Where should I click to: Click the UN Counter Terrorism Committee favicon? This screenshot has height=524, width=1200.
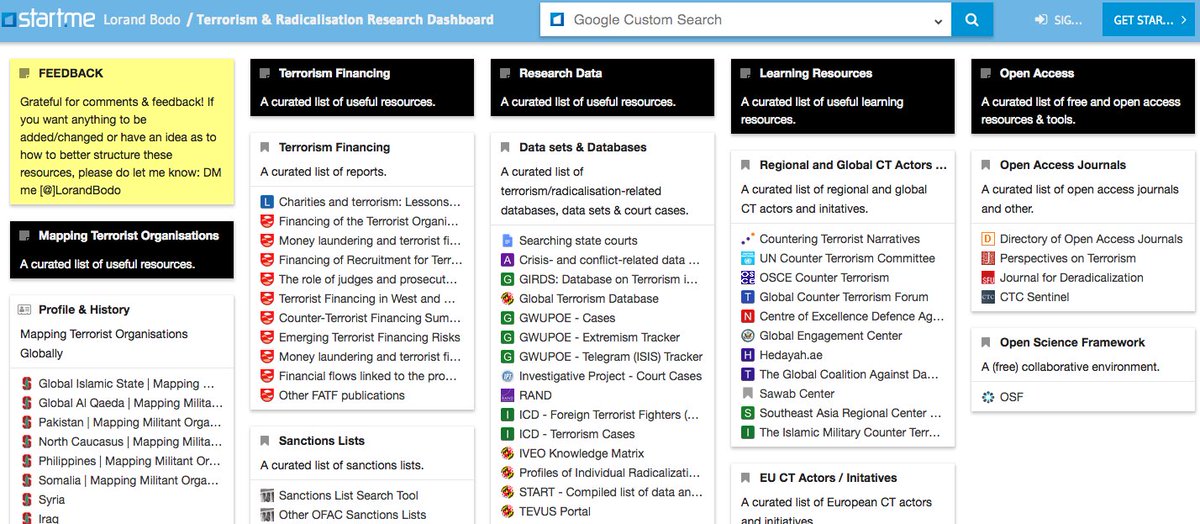(x=747, y=259)
